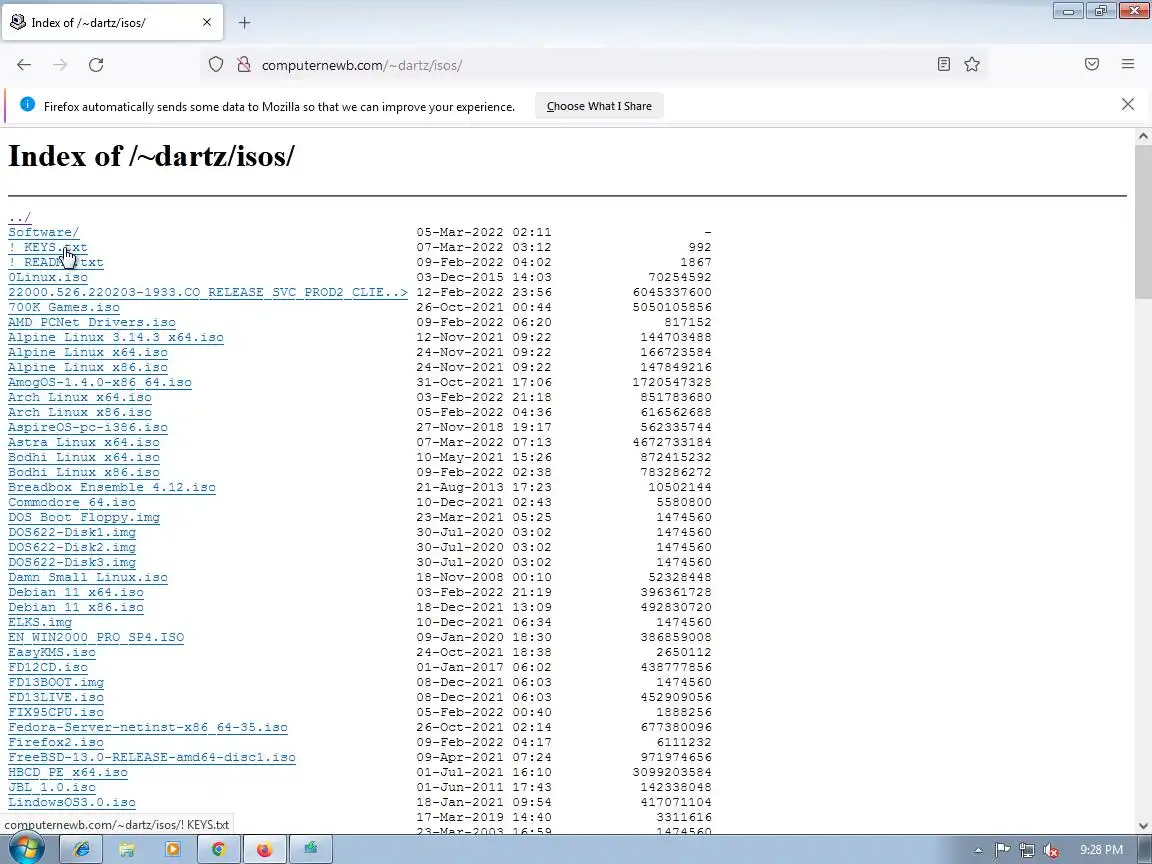Screen dimensions: 1152x864
Task: Download ELKS.img
Action: pos(40,622)
